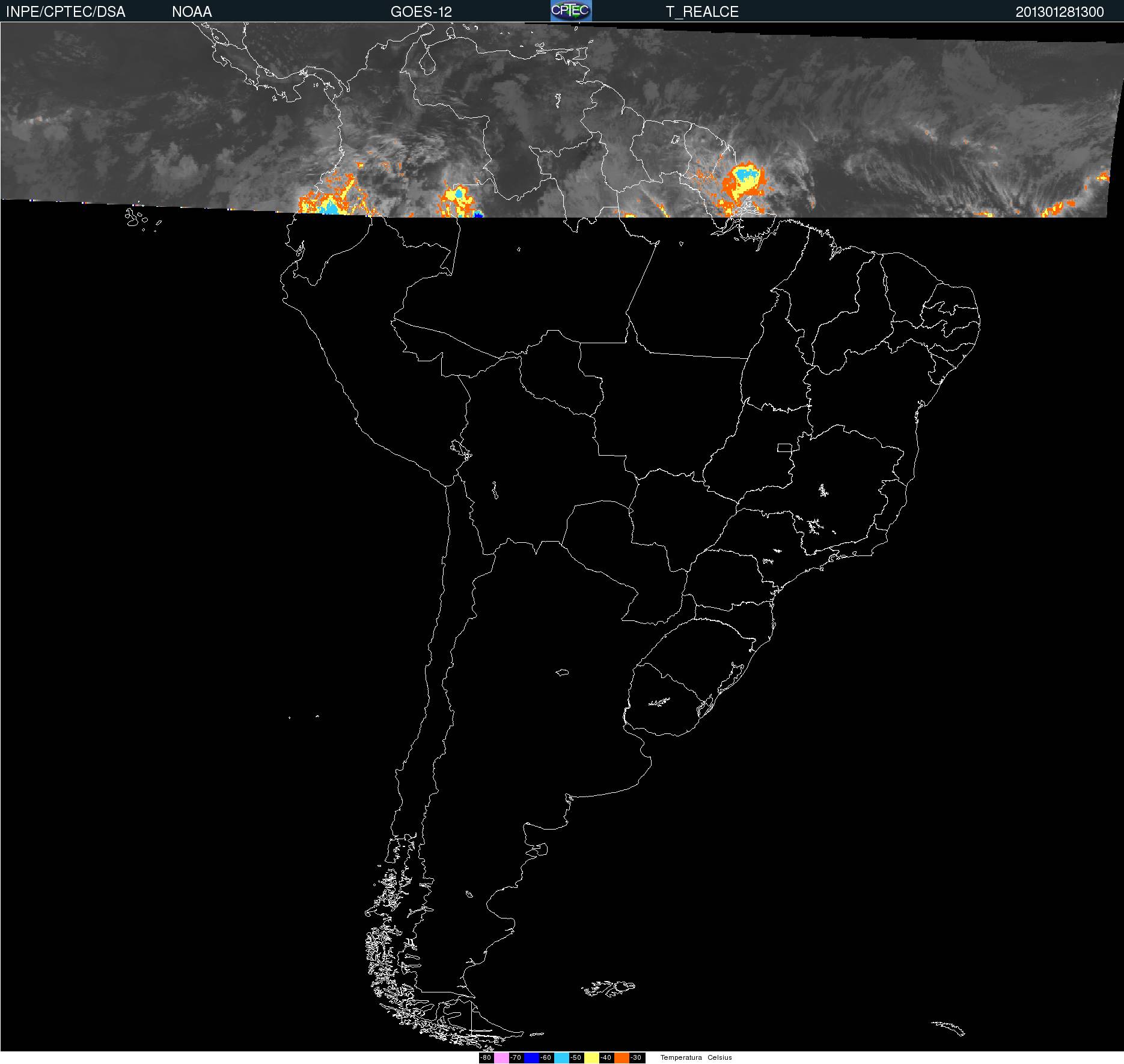Click the '-60' legend label
Image resolution: width=1124 pixels, height=1064 pixels.
(546, 1057)
